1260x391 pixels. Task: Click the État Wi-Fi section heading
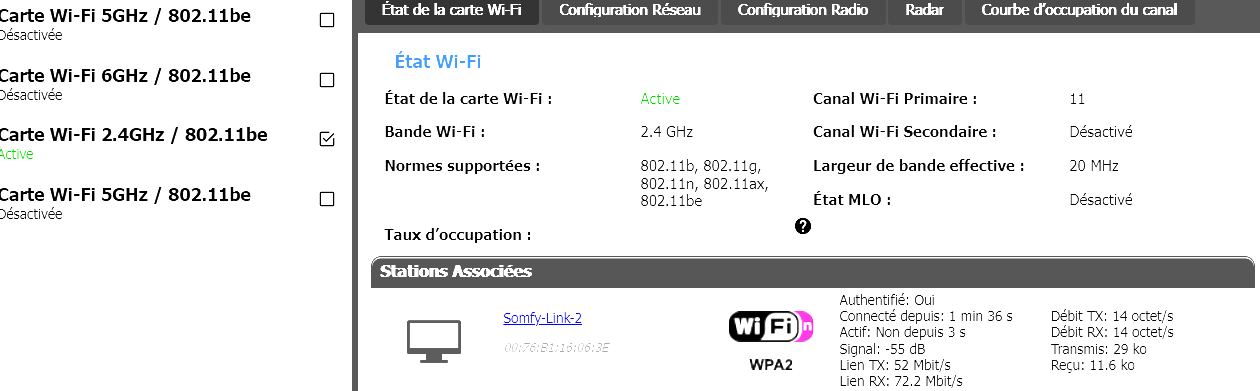pyautogui.click(x=438, y=62)
